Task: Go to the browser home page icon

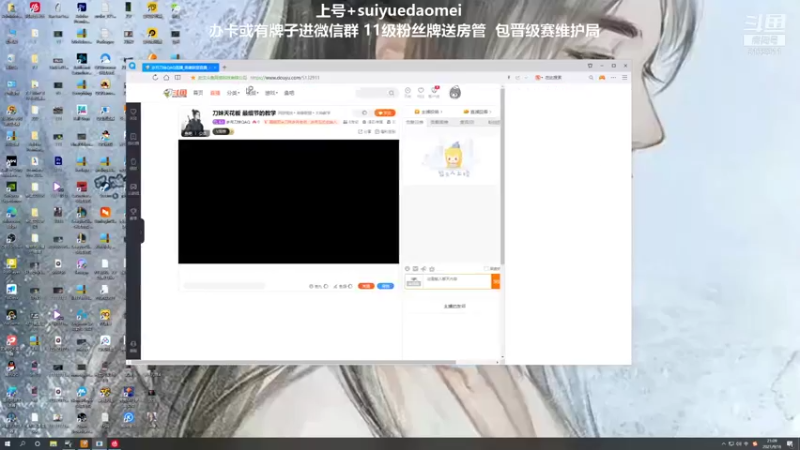Action: tap(166, 78)
